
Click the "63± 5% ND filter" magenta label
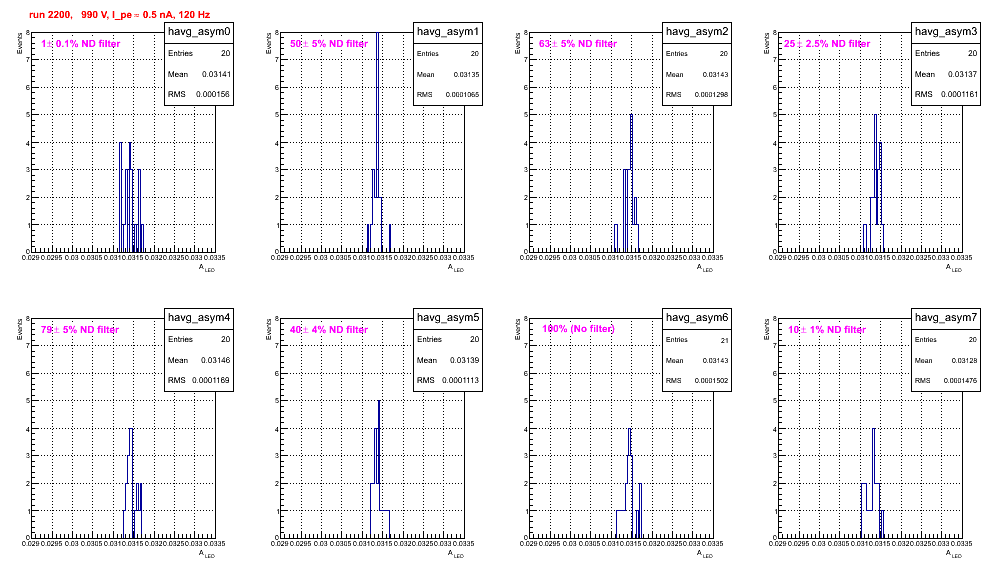pos(578,44)
